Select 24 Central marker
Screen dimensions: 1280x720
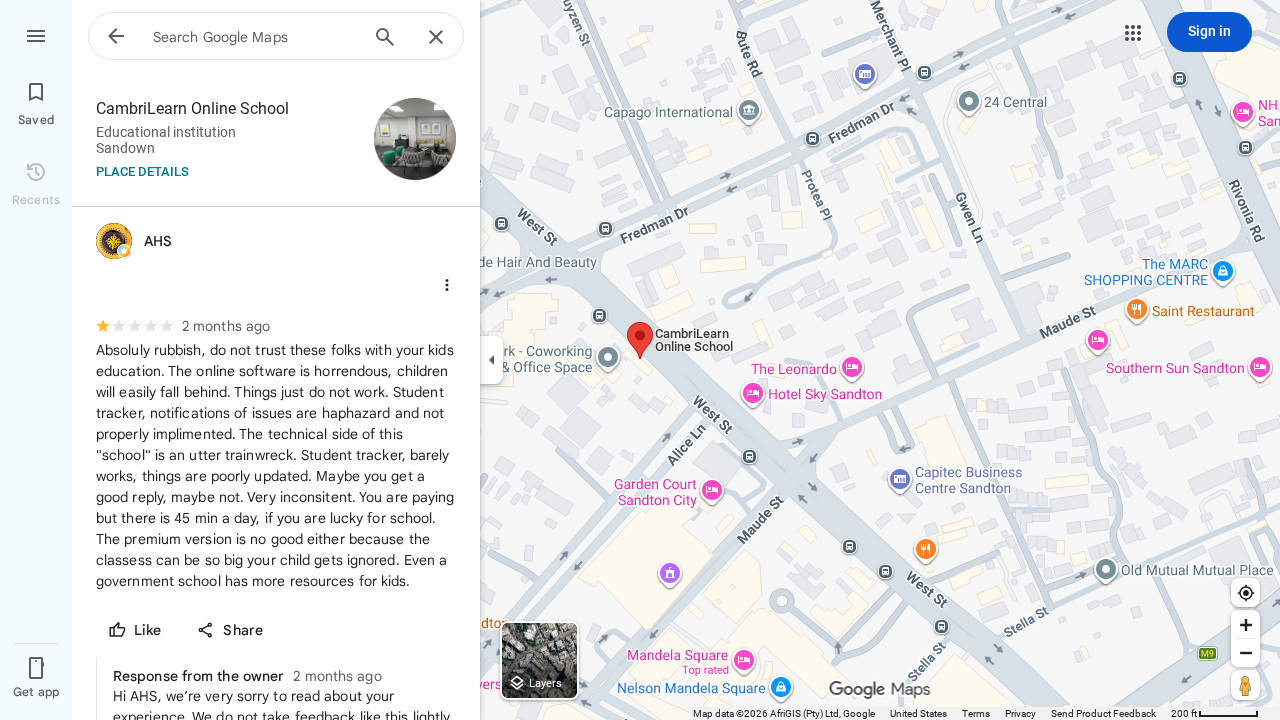click(968, 101)
